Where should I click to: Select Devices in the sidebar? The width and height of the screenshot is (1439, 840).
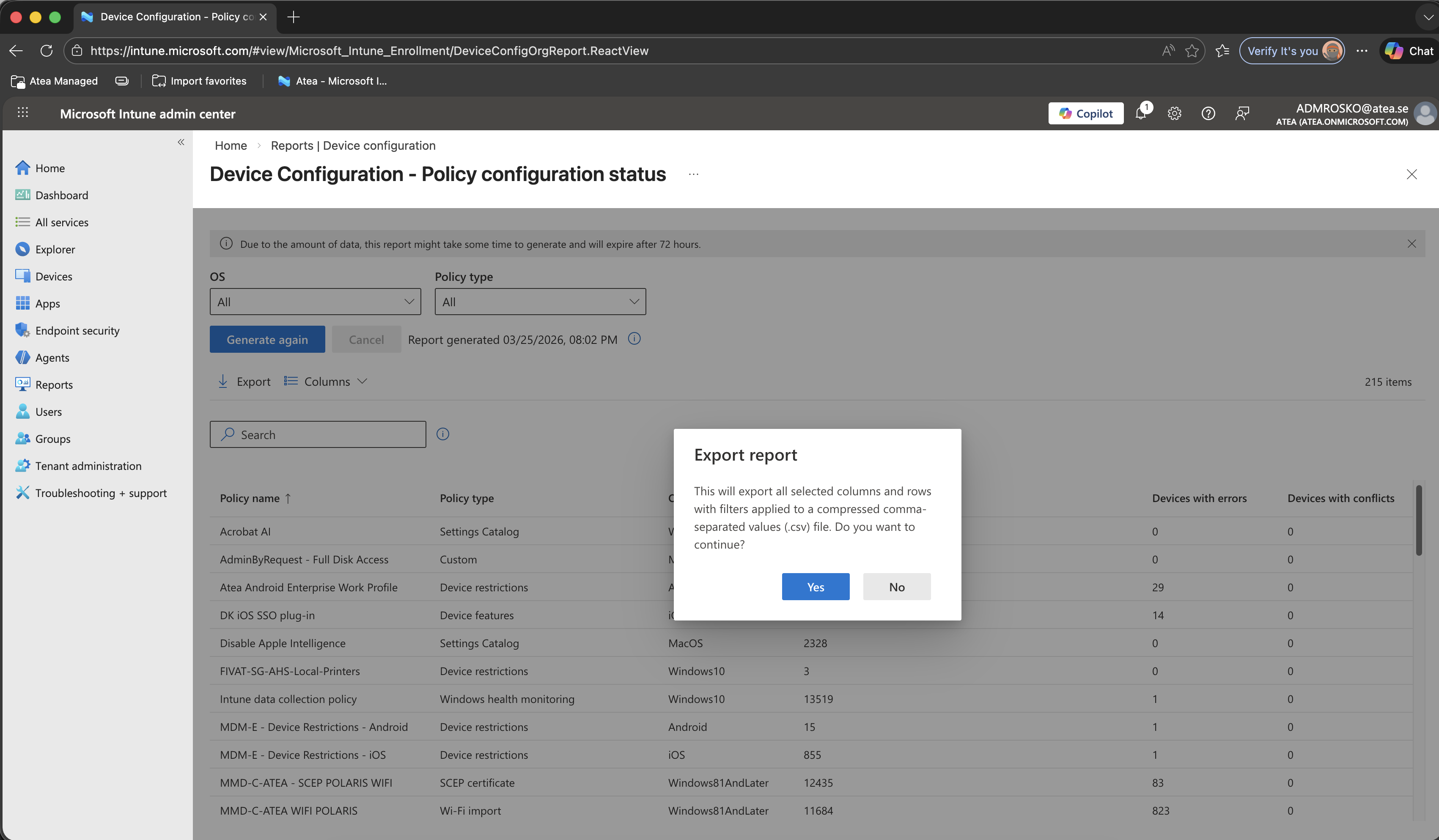tap(54, 276)
